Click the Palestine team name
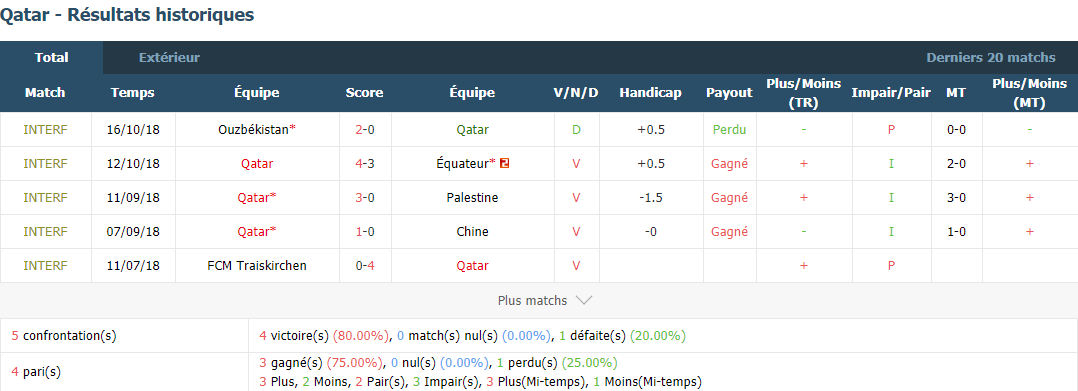 (472, 197)
